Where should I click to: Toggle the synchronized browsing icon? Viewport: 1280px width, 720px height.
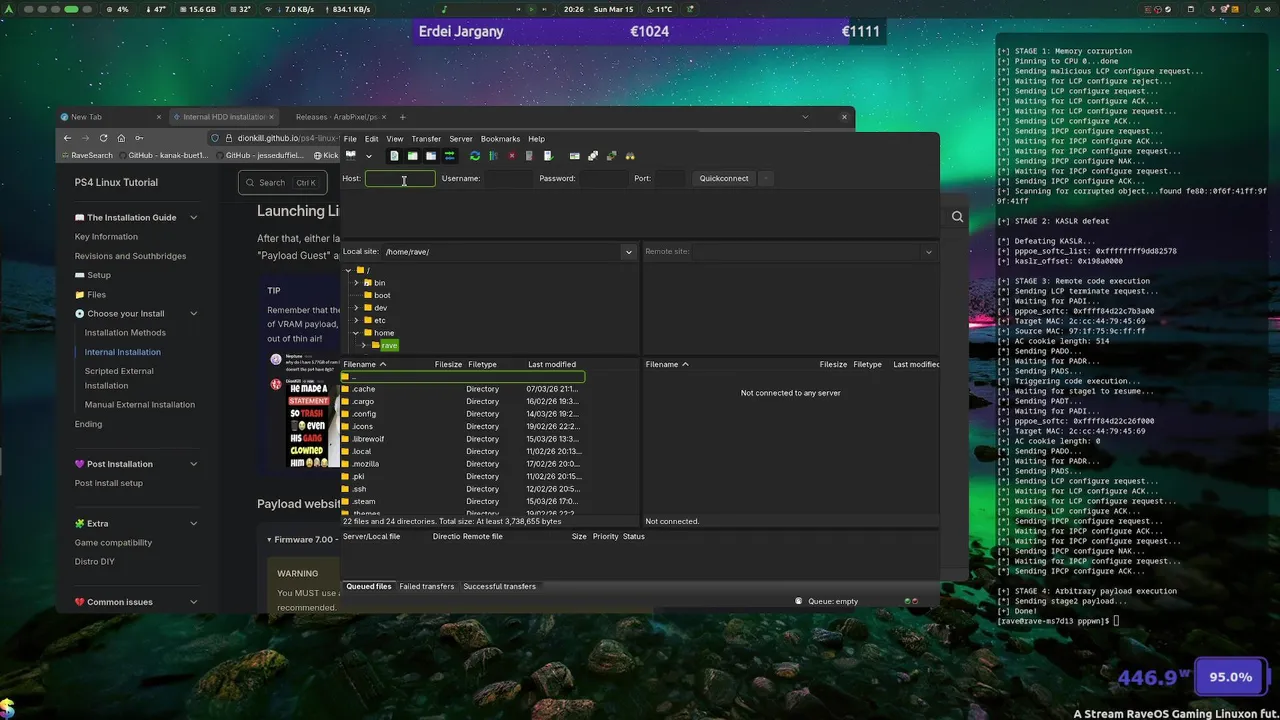coord(611,156)
